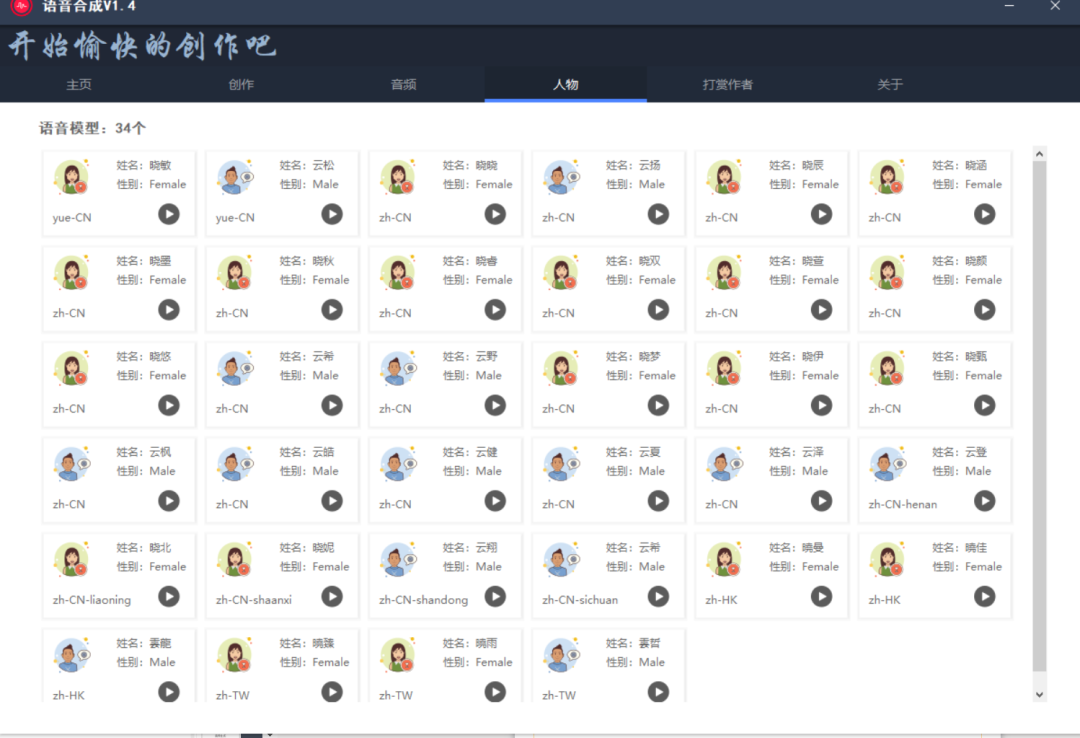The width and height of the screenshot is (1080, 738).
Task: Play the zh-HK 晓曼 voice sample
Action: point(821,597)
